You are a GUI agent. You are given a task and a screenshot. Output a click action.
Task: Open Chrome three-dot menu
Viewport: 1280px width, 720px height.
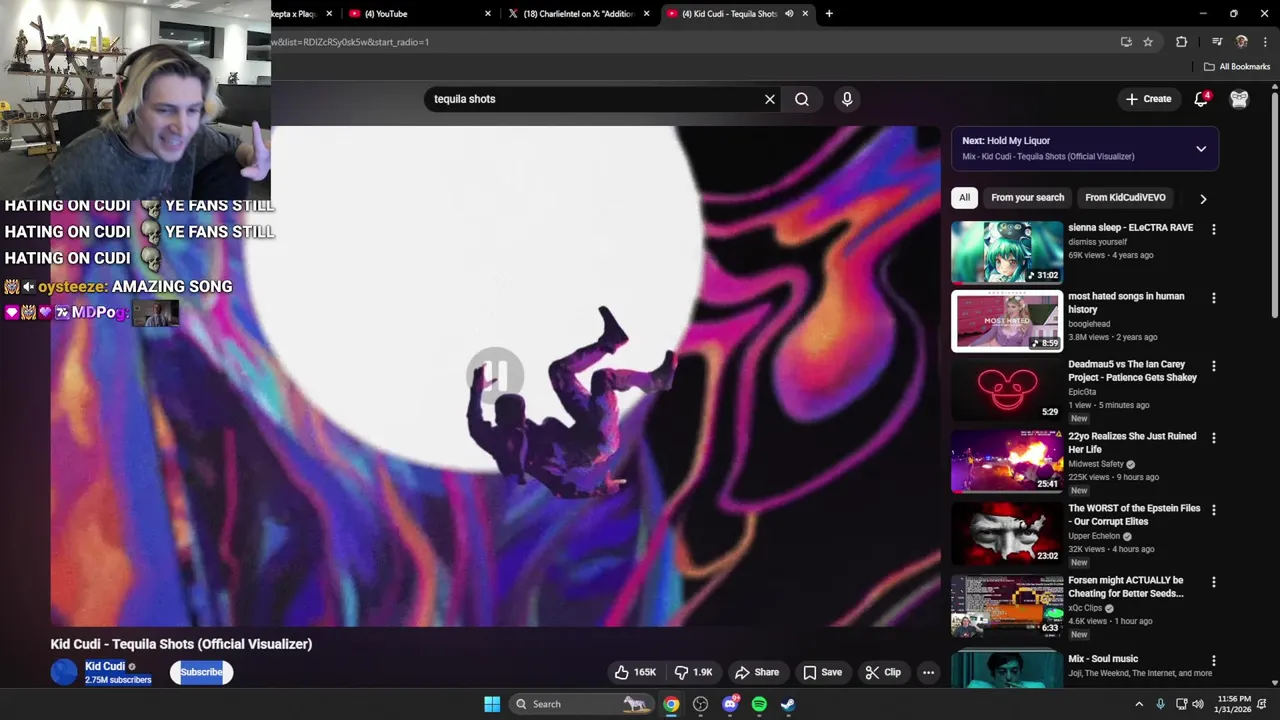[x=1265, y=42]
